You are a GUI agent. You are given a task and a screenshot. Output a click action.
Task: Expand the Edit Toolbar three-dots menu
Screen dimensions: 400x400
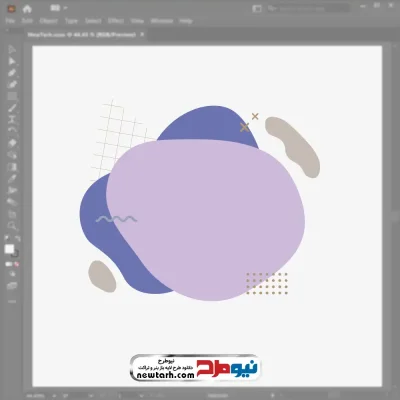[12, 301]
